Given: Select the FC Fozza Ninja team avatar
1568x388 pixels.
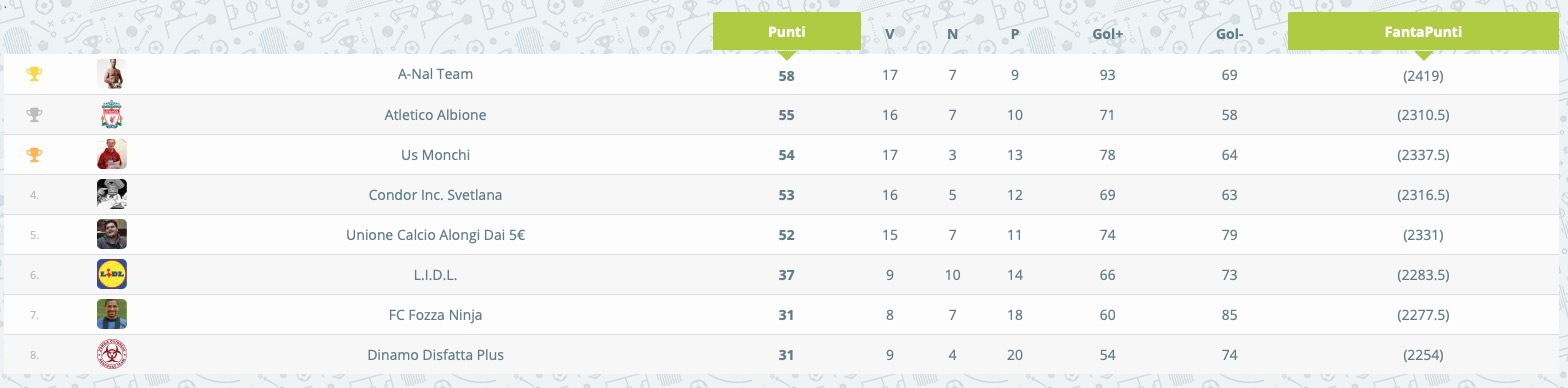Looking at the screenshot, I should [112, 314].
